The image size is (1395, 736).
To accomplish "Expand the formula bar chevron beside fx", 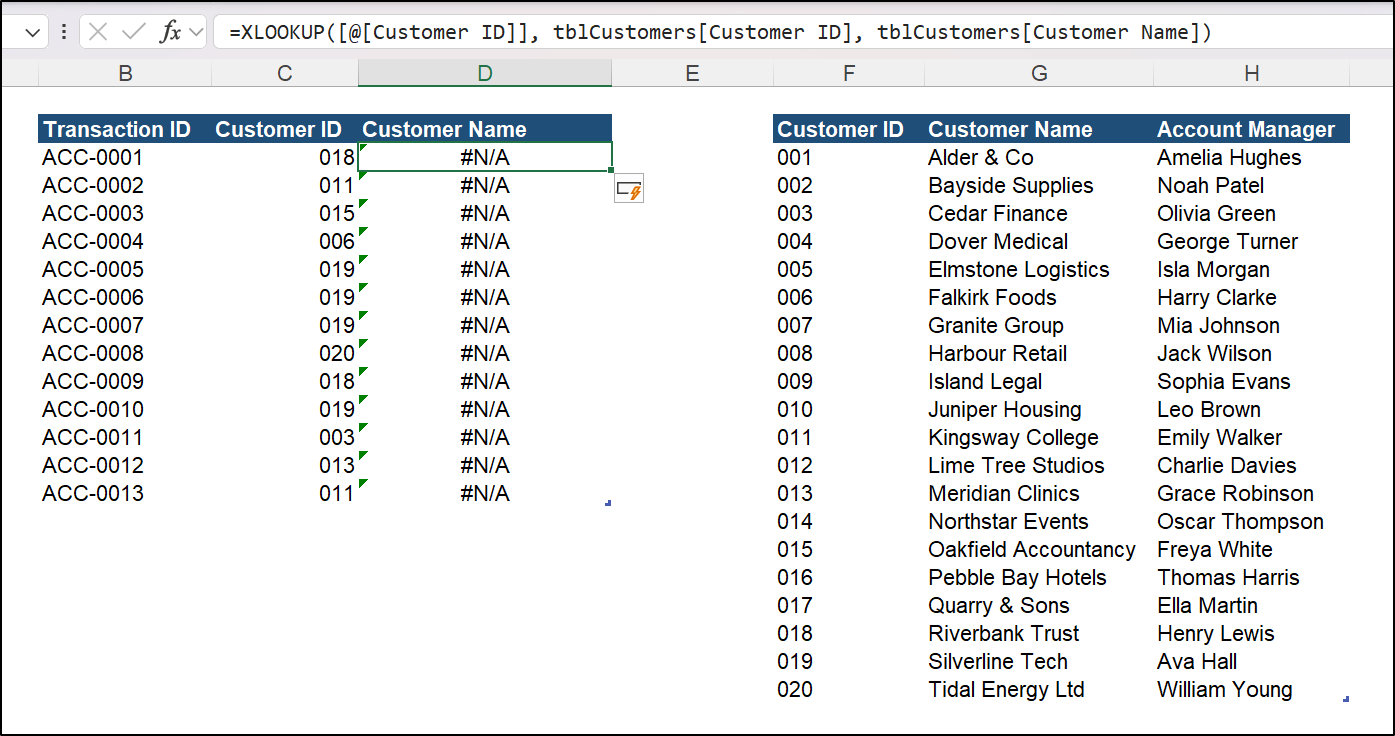I will point(196,32).
